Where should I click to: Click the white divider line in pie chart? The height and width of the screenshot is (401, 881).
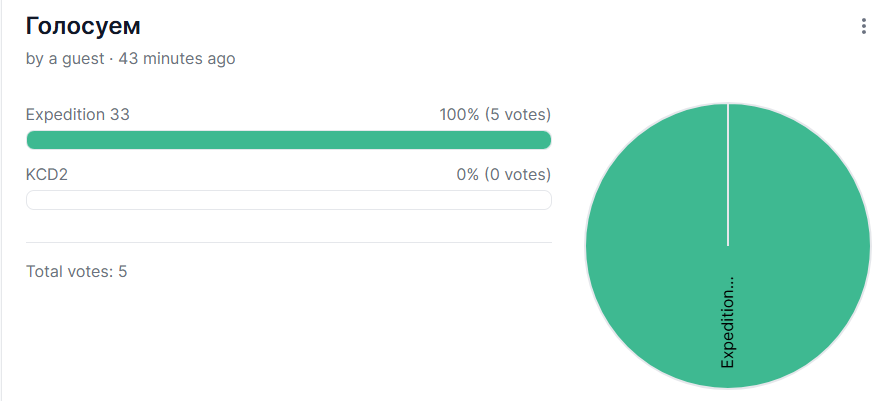point(728,175)
